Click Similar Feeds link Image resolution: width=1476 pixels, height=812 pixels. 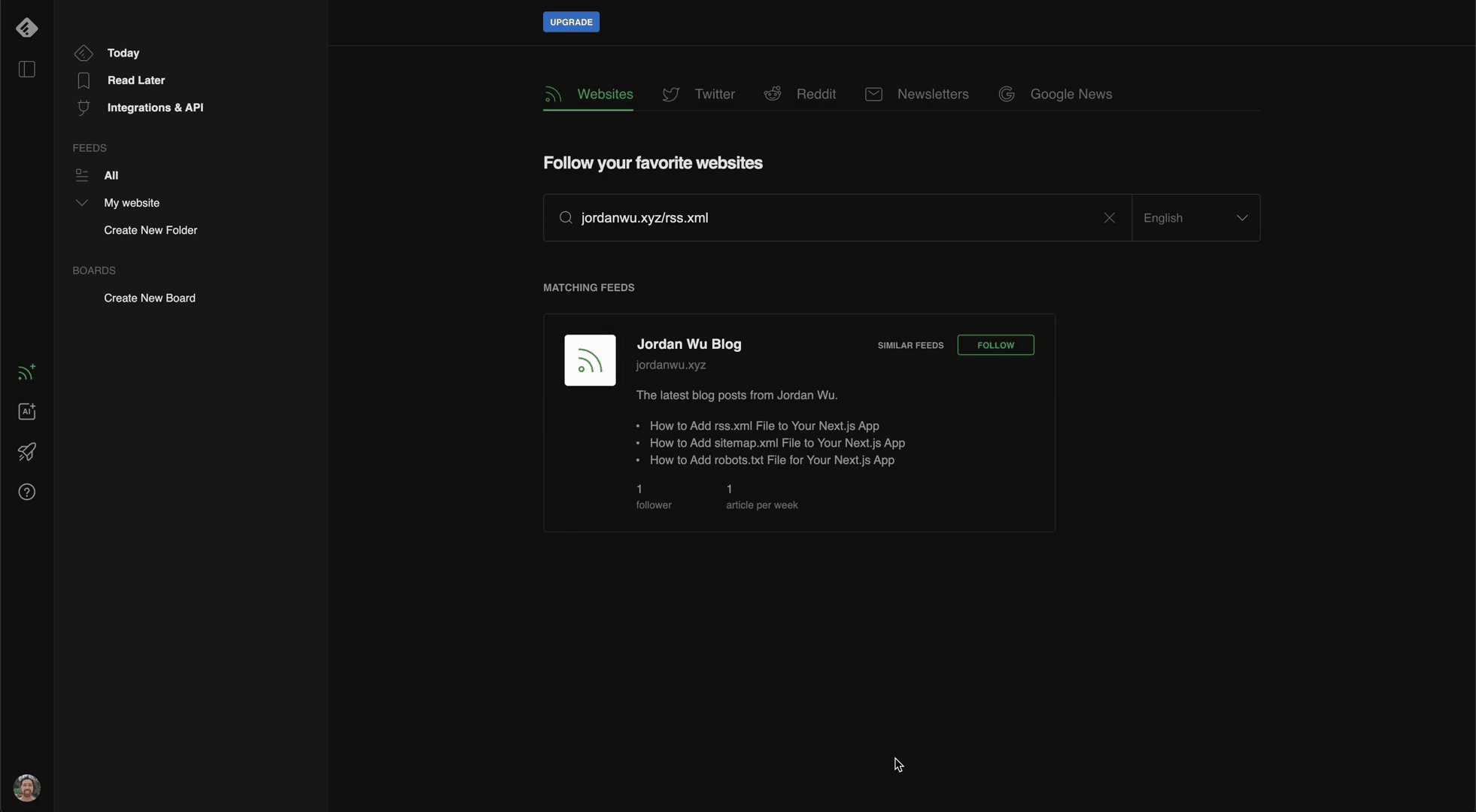click(x=910, y=345)
